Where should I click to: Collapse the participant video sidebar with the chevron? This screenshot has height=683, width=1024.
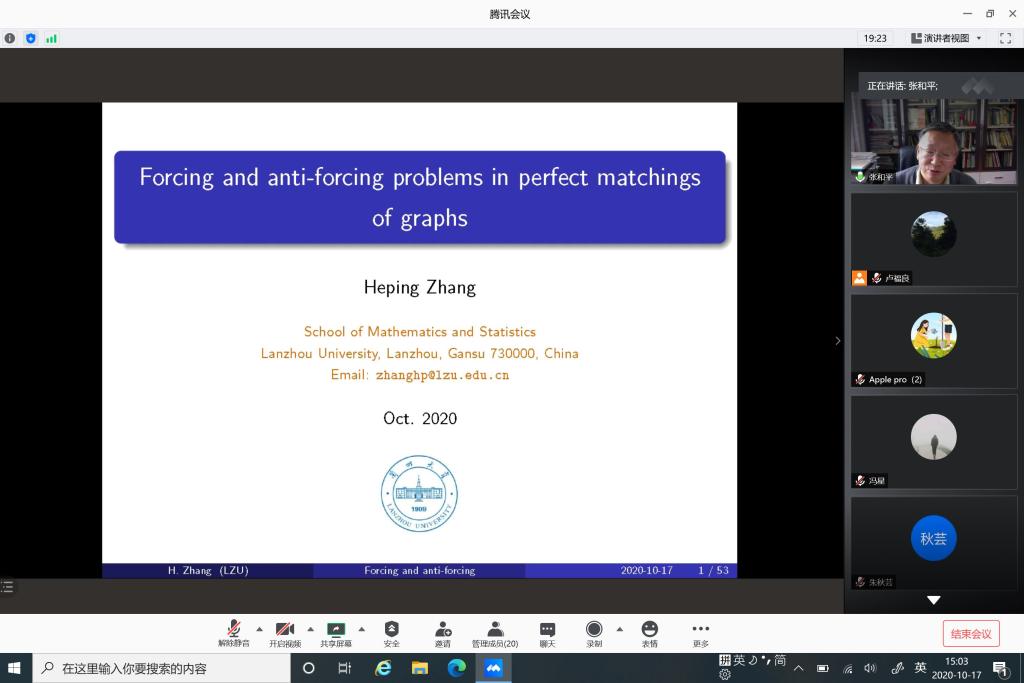pyautogui.click(x=838, y=341)
